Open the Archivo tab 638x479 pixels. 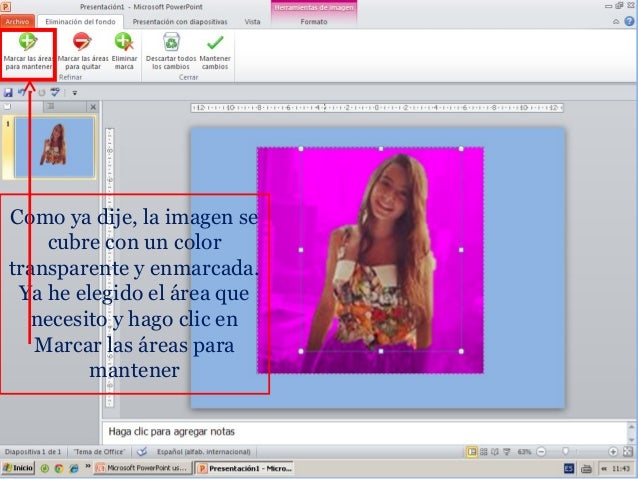[x=20, y=21]
